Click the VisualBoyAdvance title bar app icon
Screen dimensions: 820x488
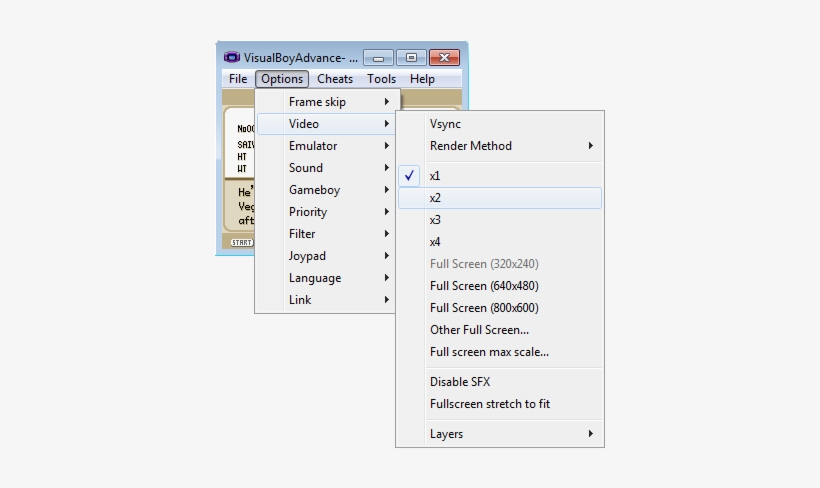pos(231,57)
